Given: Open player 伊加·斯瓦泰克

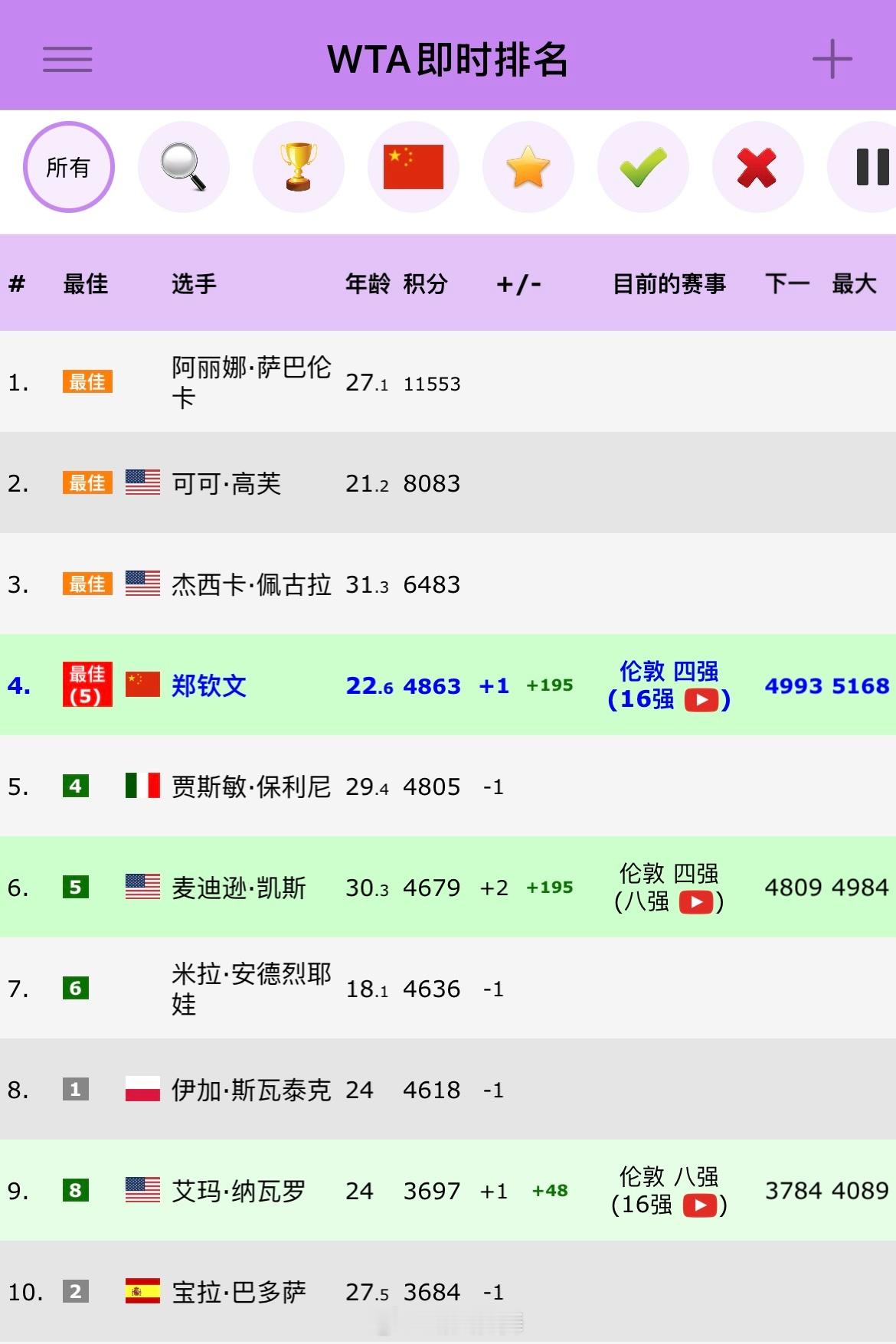Looking at the screenshot, I should click(251, 1090).
